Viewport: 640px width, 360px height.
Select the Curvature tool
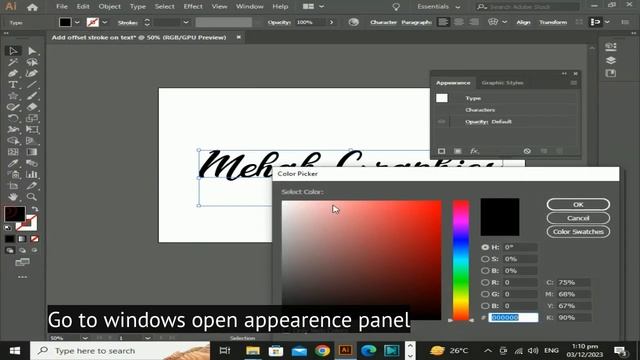32,73
